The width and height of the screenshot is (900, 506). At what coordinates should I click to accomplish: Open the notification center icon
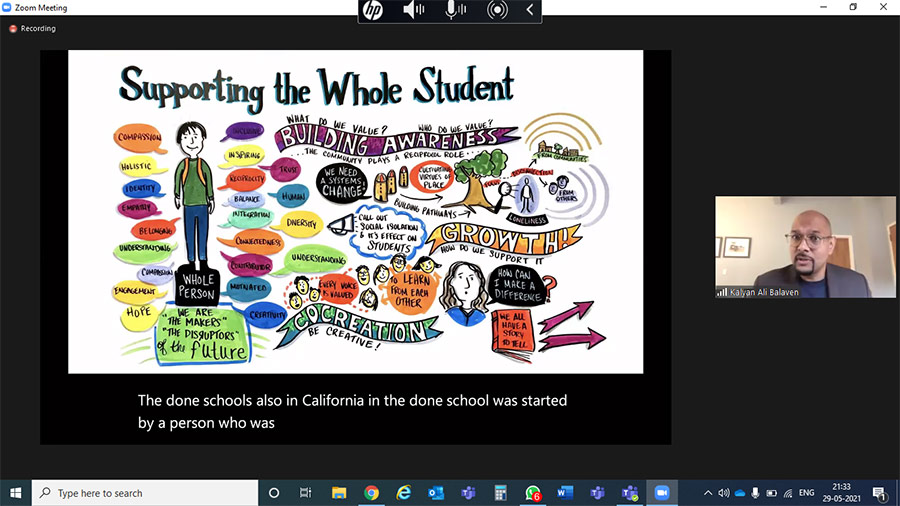(x=879, y=493)
